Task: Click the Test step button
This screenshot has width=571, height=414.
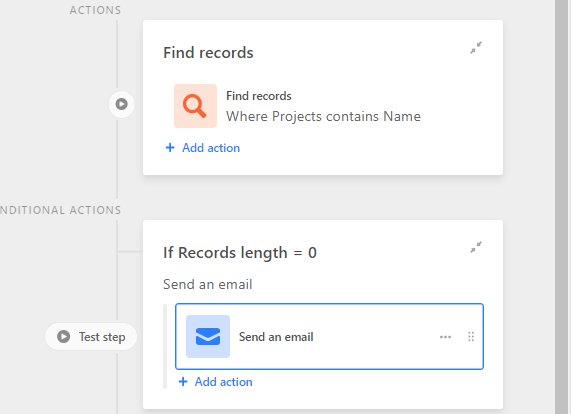Action: tap(91, 337)
